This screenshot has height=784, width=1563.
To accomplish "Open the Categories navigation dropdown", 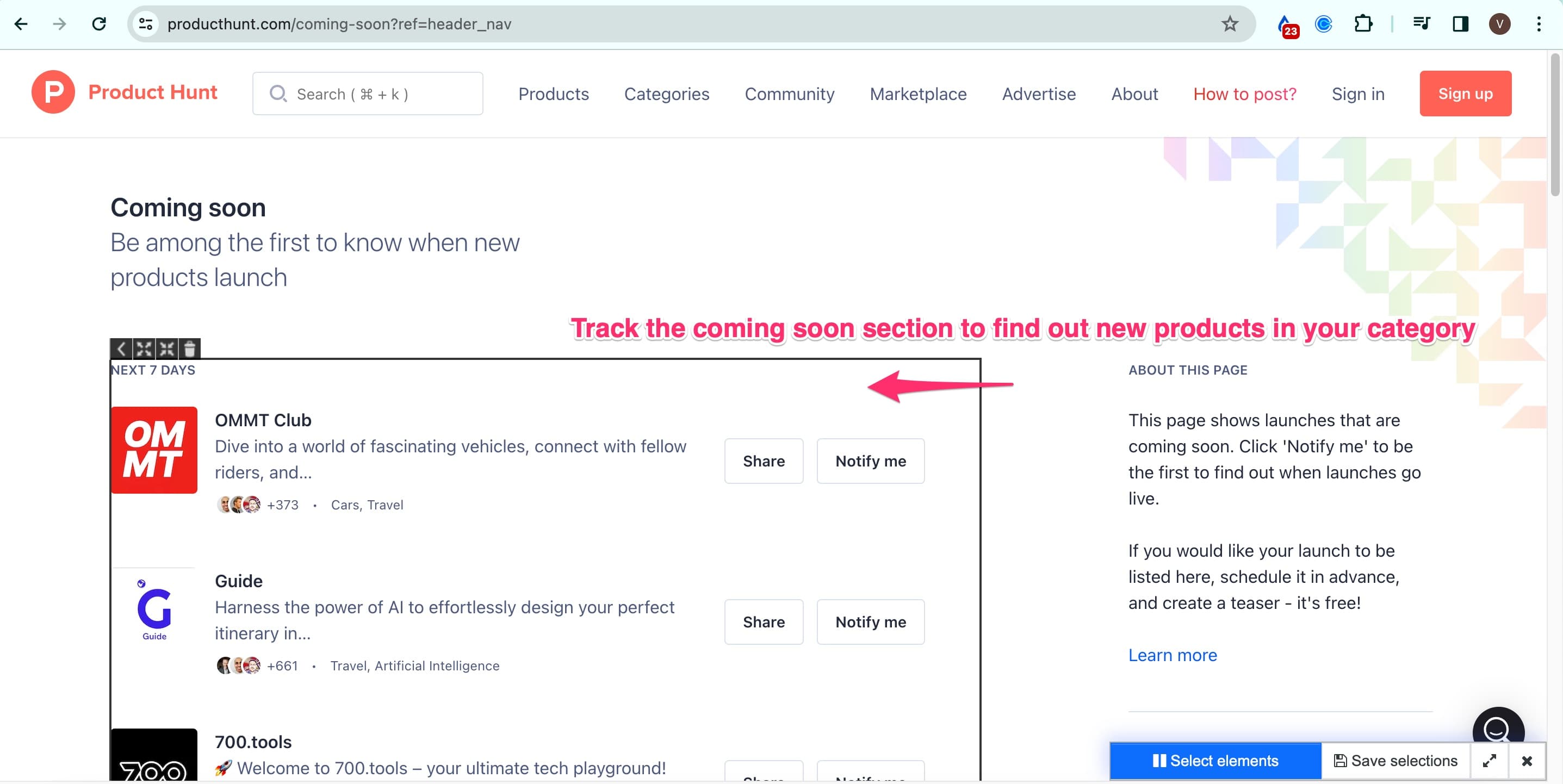I will (666, 94).
